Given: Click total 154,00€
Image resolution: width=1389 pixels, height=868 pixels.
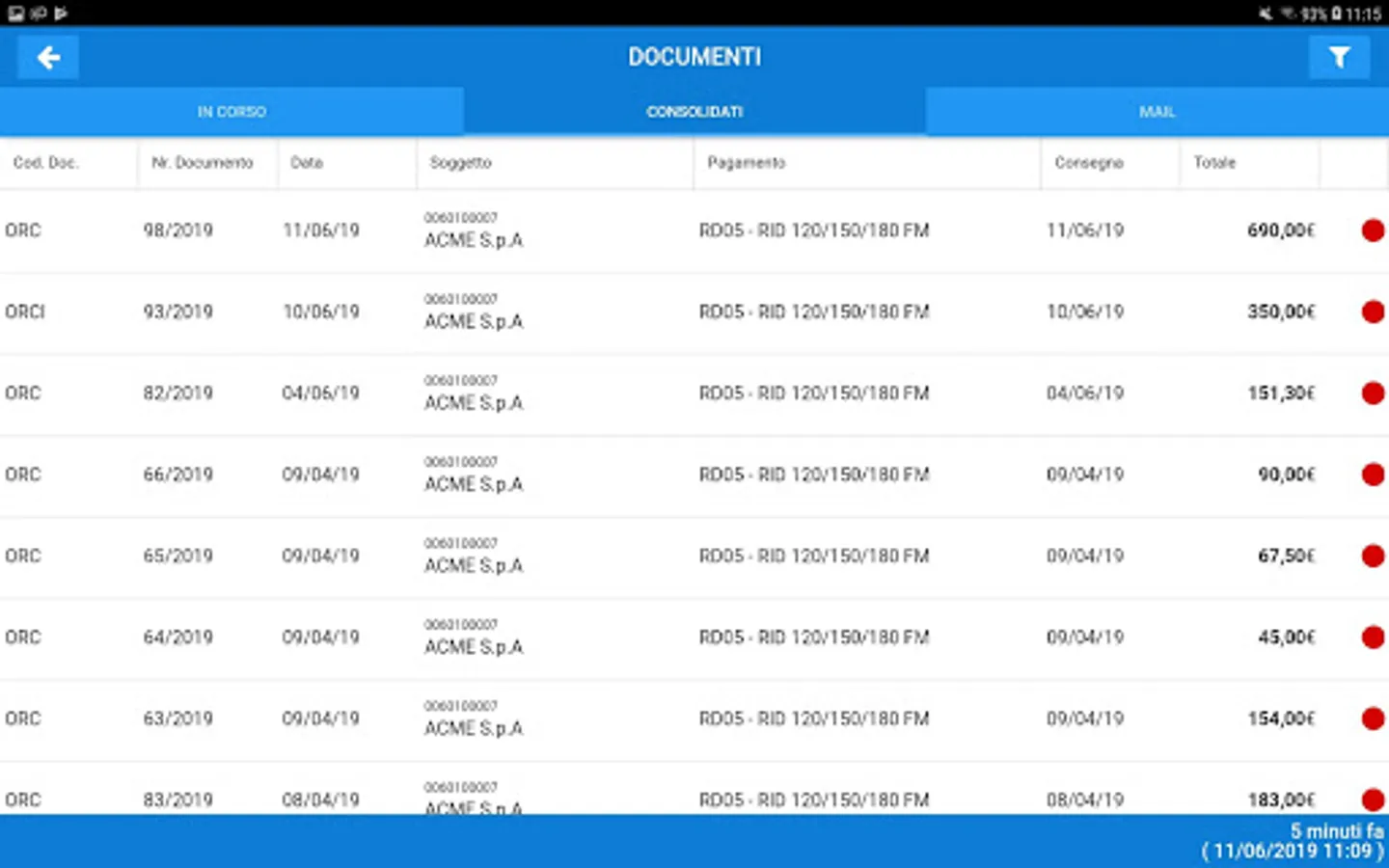Looking at the screenshot, I should [1281, 719].
